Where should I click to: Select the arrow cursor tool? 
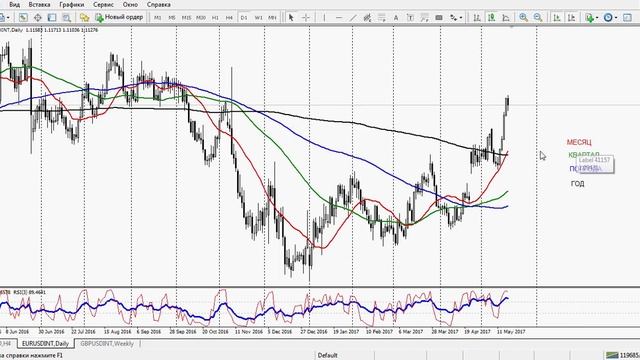(291, 18)
